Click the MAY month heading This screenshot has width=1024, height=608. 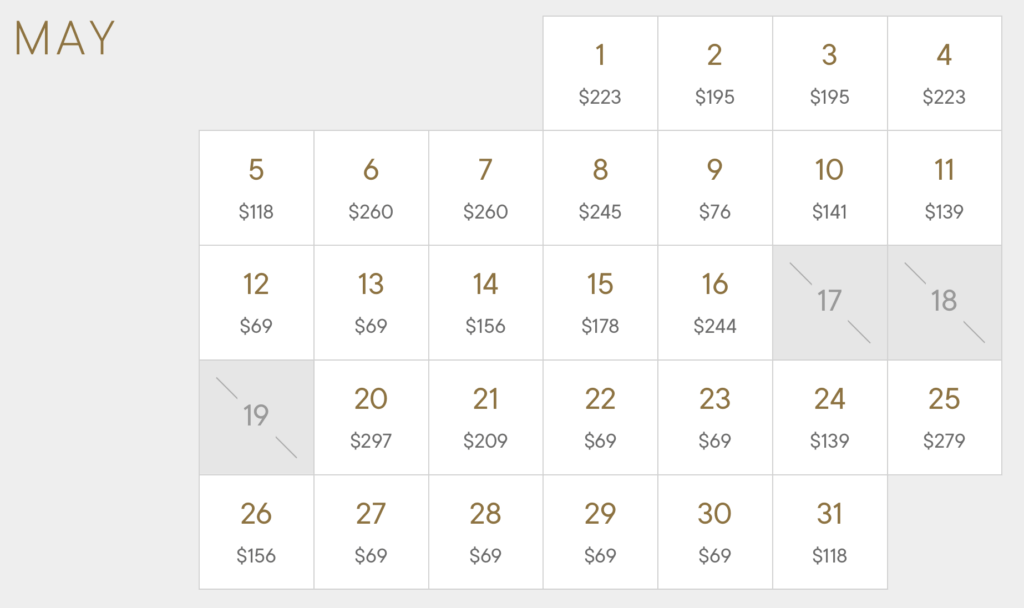[65, 39]
